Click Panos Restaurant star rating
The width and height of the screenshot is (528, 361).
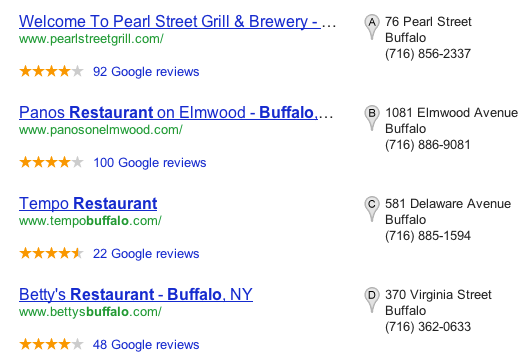[x=51, y=162]
